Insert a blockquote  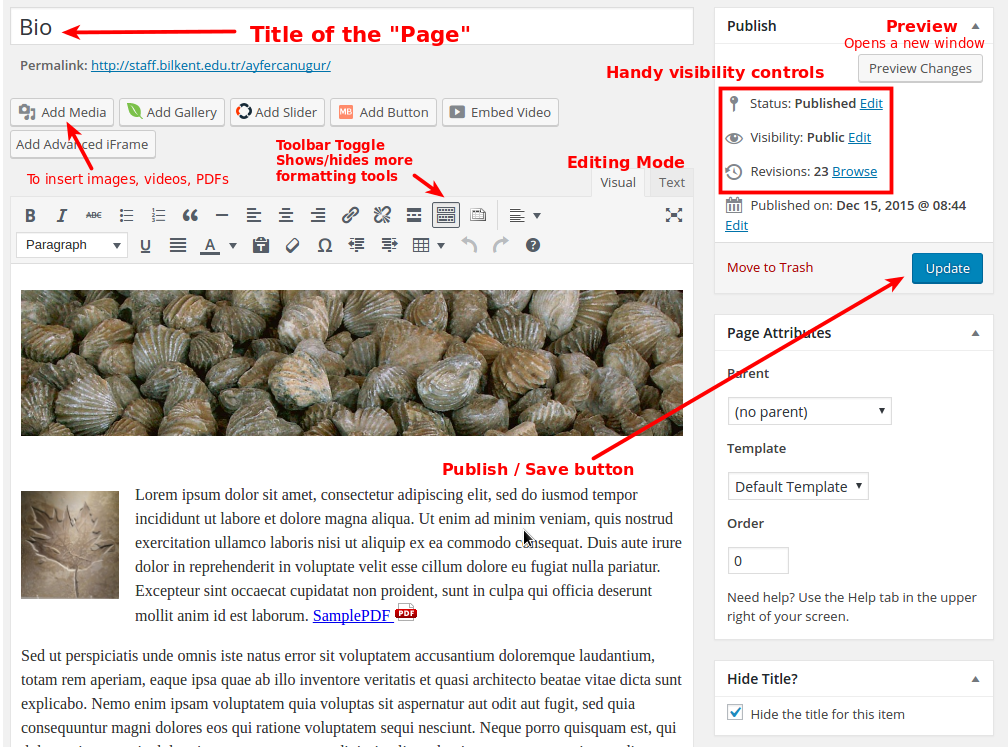190,215
